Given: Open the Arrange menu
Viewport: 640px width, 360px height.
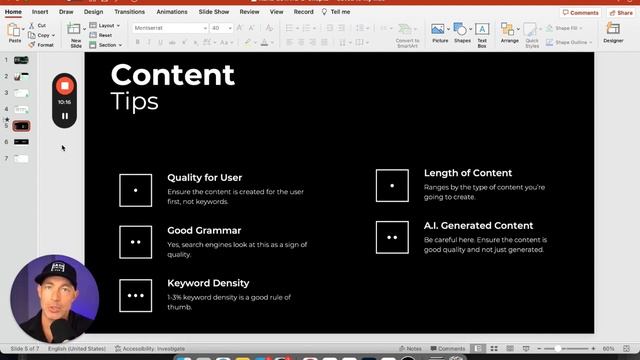Looking at the screenshot, I should click(x=509, y=33).
